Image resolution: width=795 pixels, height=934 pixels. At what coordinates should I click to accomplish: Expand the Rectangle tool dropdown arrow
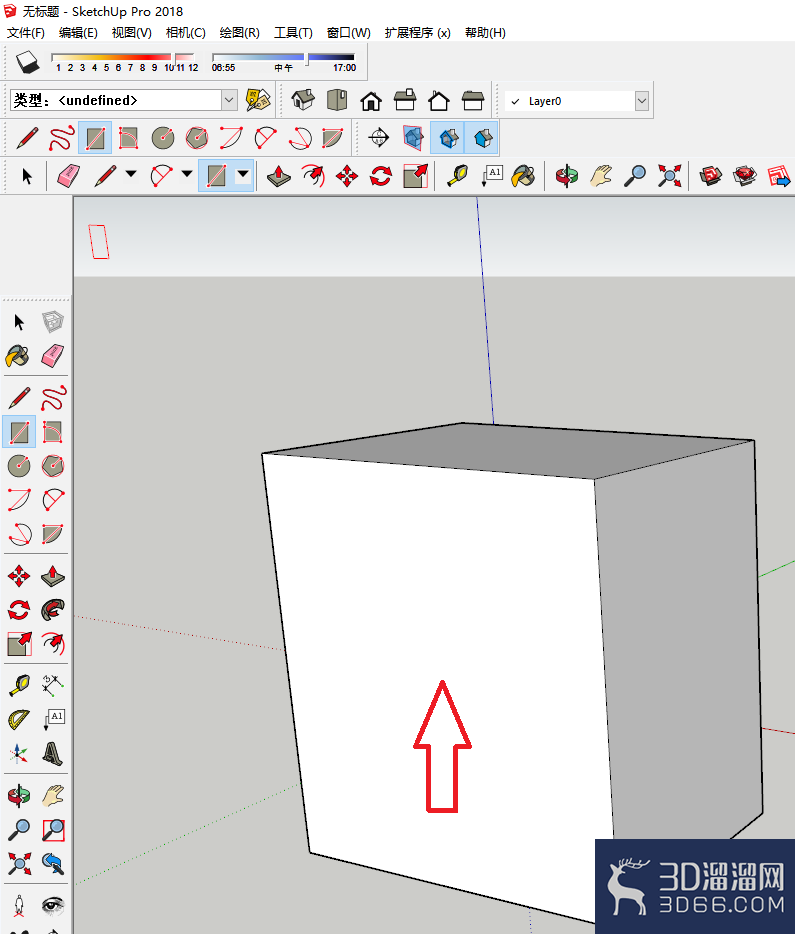point(243,175)
